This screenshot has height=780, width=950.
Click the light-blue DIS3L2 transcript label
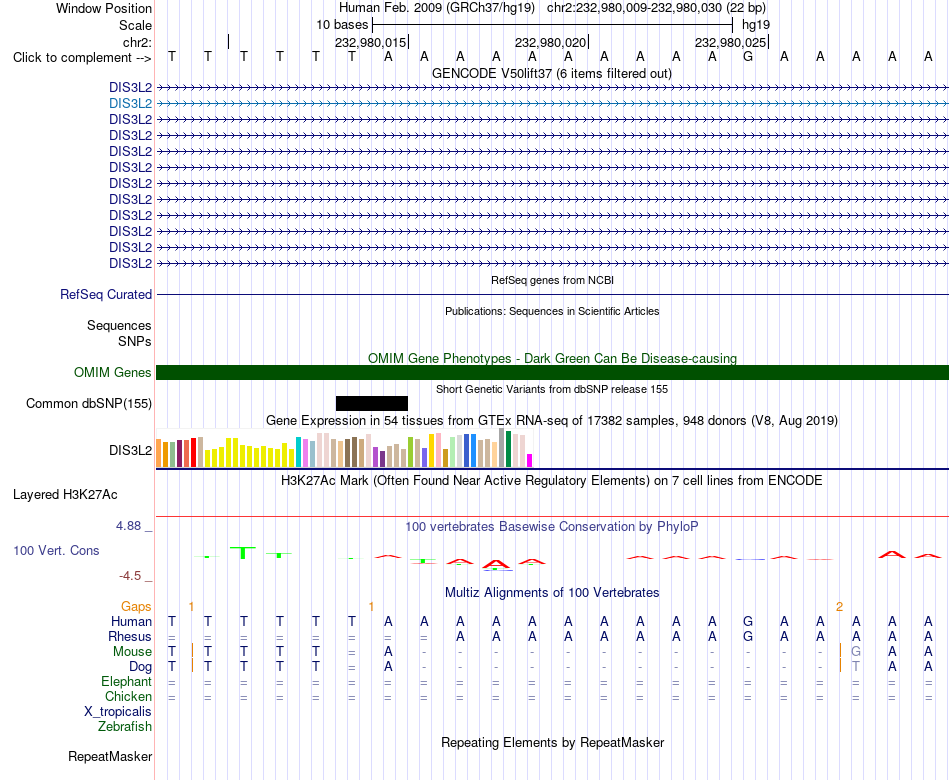130,104
